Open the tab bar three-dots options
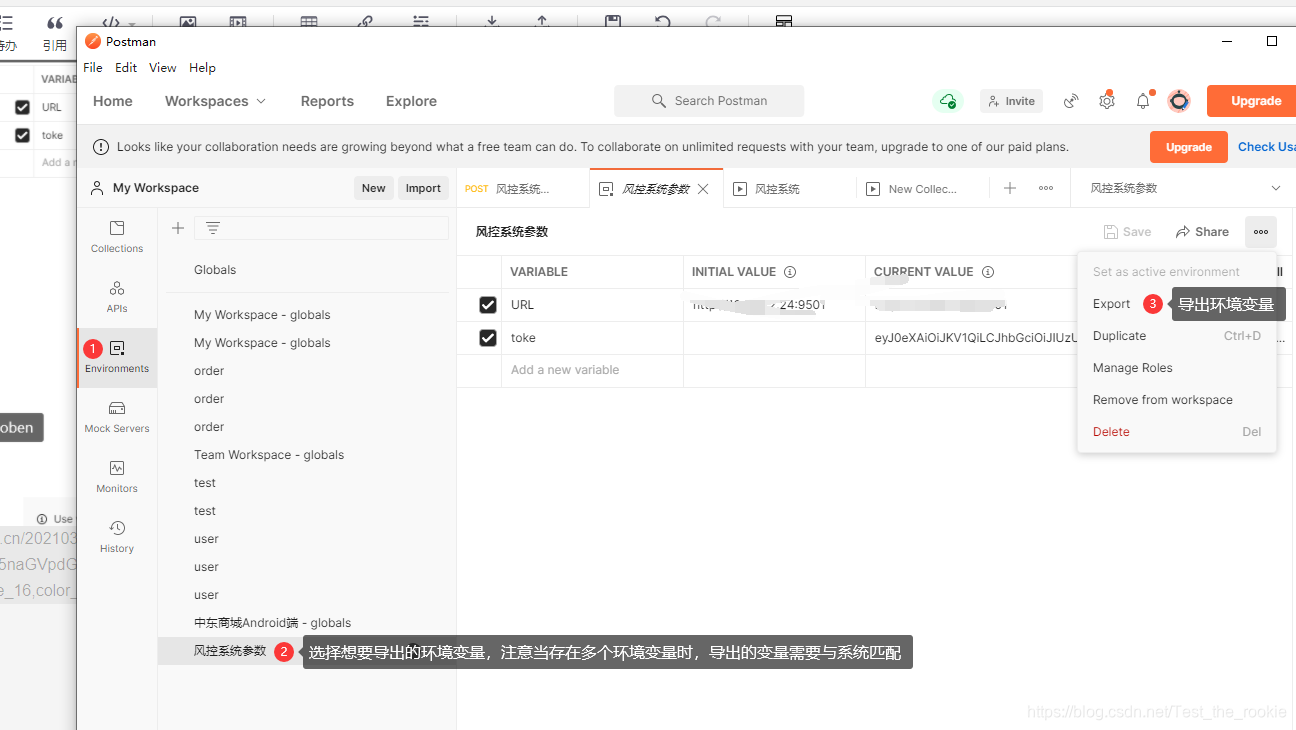The height and width of the screenshot is (730, 1296). tap(1046, 188)
